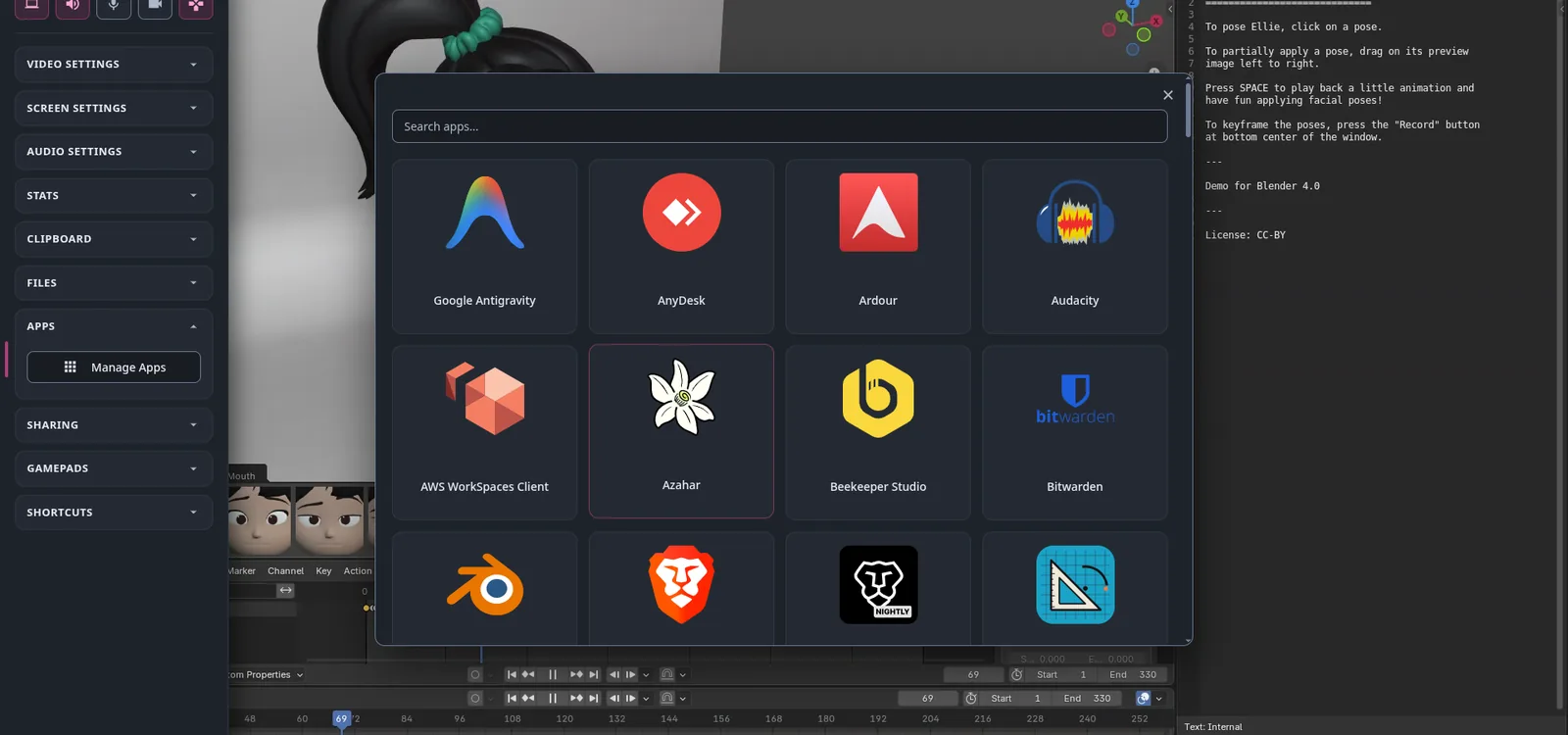Expand the Gamepads section
The height and width of the screenshot is (735, 1568).
(114, 468)
